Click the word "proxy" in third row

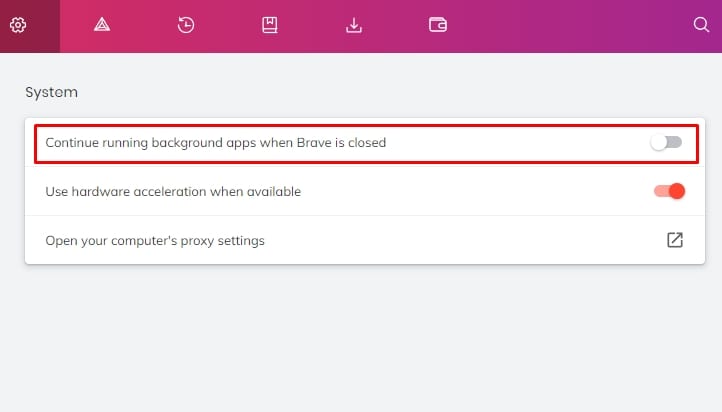tap(197, 241)
